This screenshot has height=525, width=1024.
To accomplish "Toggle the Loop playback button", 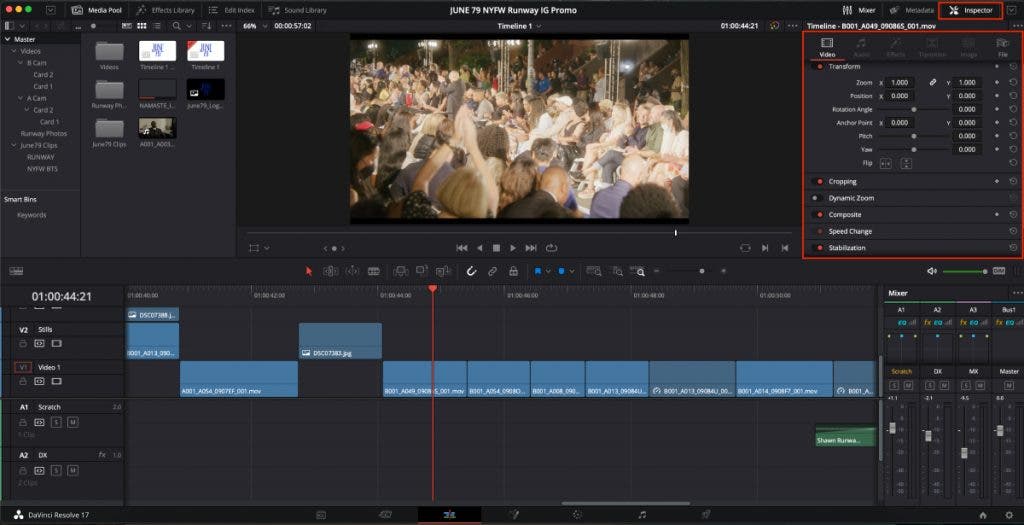I will coord(552,248).
